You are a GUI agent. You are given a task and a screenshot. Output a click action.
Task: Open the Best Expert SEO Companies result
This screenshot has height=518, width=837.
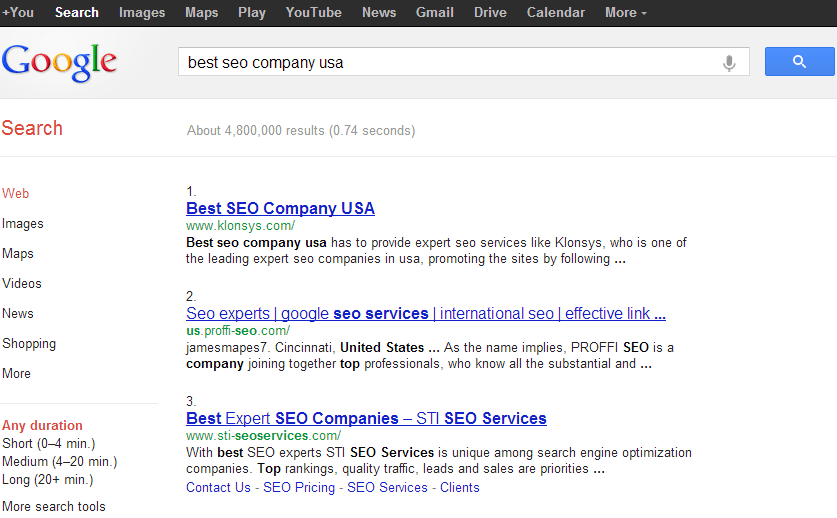[x=366, y=418]
